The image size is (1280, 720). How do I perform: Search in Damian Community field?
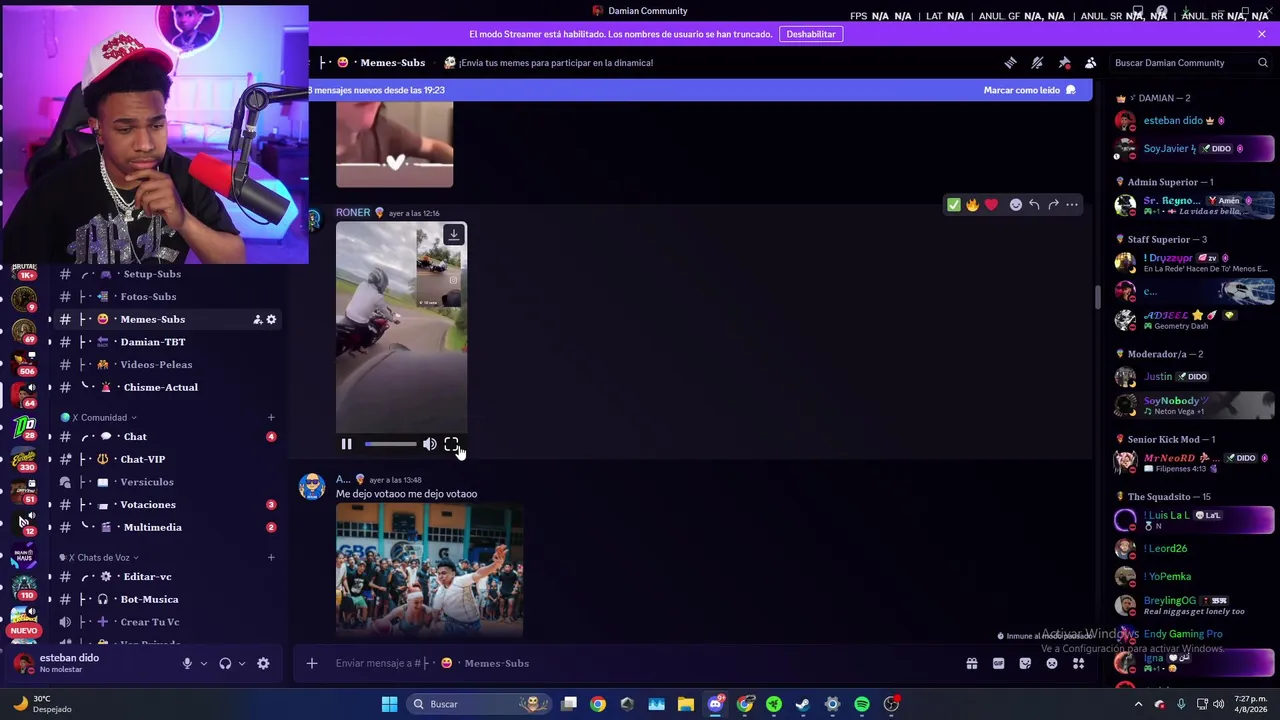pos(1191,63)
